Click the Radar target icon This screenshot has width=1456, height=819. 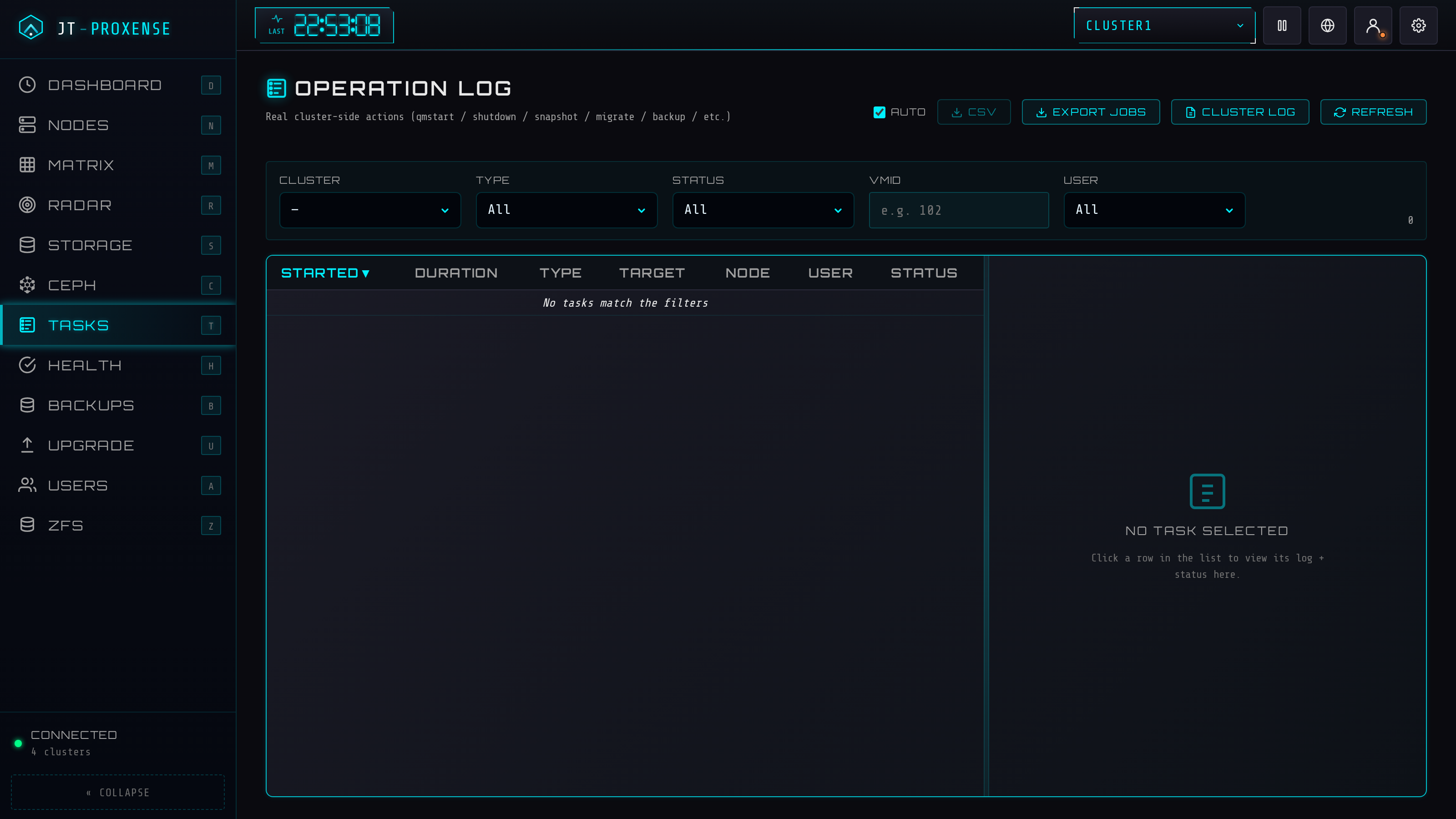(27, 205)
